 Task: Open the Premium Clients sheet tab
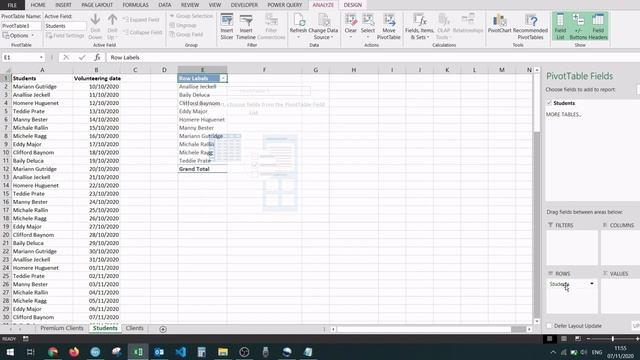(62, 328)
